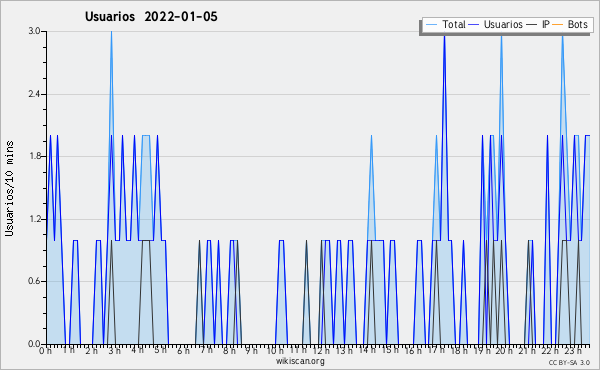Screen dimensions: 600x370
Task: Click the 'Total' legend label
Action: click(453, 24)
